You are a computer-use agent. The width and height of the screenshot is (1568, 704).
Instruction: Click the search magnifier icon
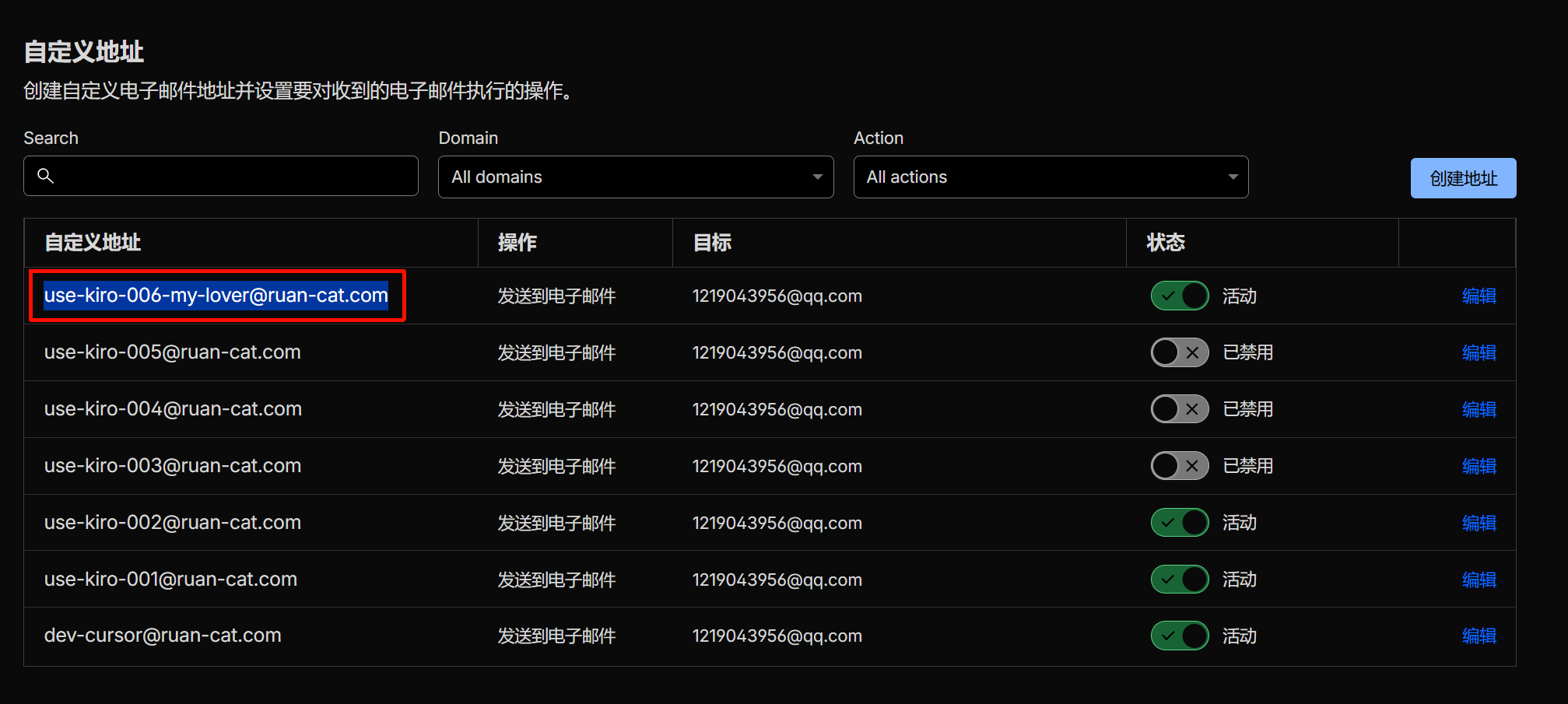[46, 176]
